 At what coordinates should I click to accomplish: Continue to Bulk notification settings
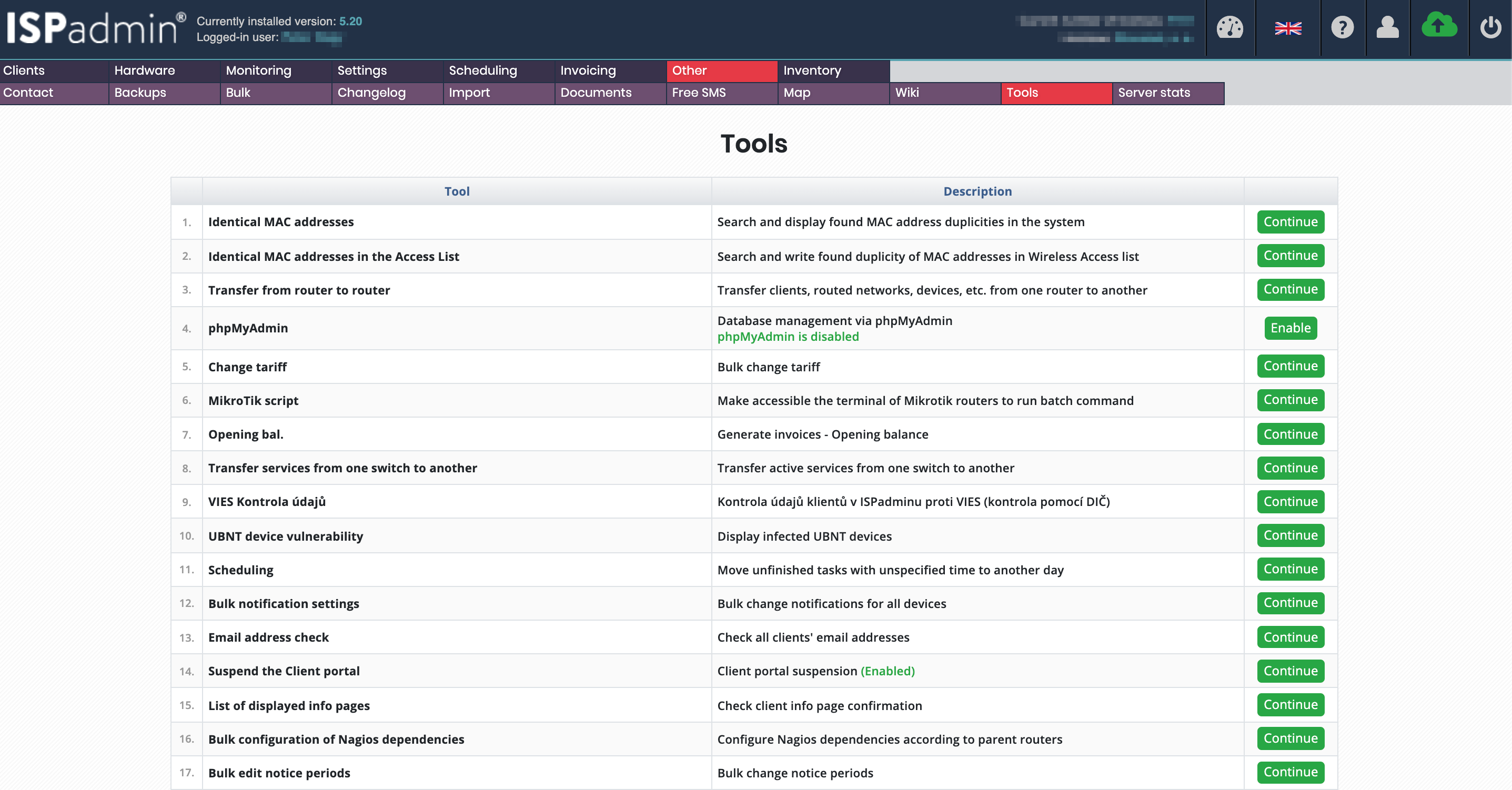[x=1290, y=603]
